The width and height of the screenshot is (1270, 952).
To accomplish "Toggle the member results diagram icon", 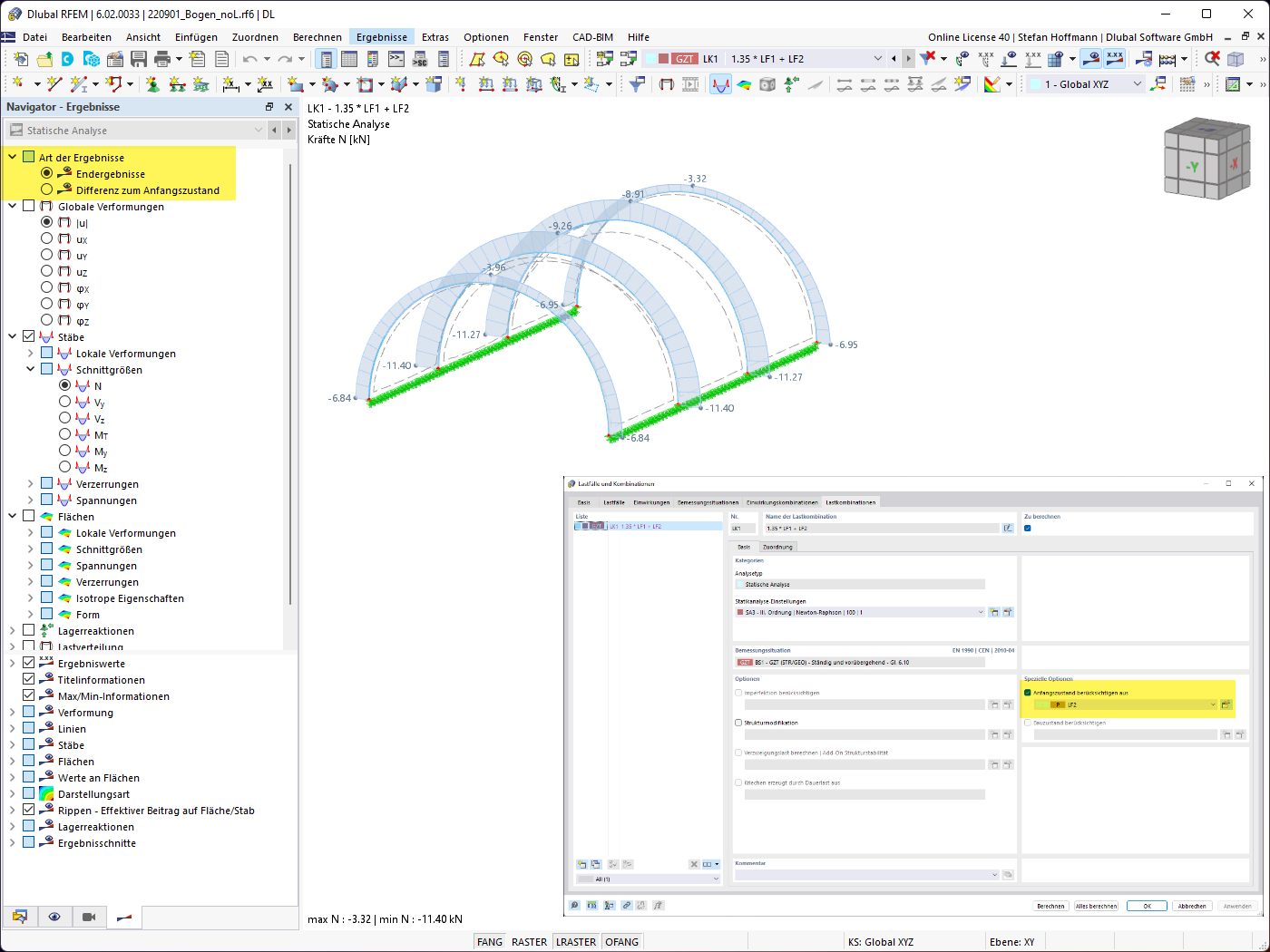I will pos(720,84).
